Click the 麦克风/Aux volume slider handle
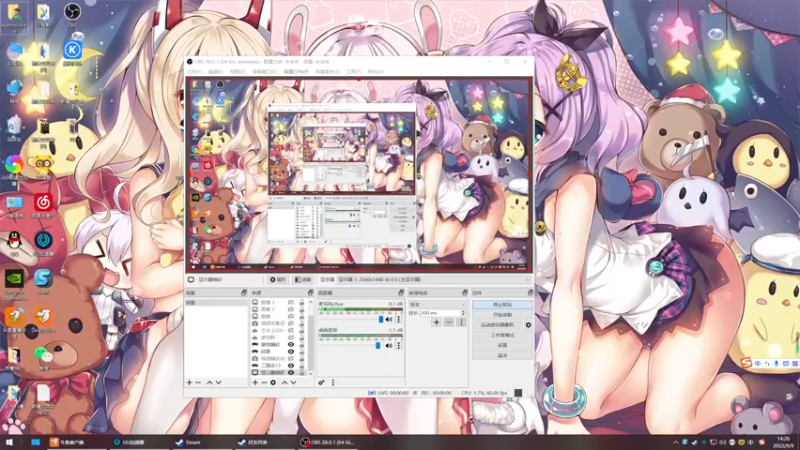 click(381, 319)
